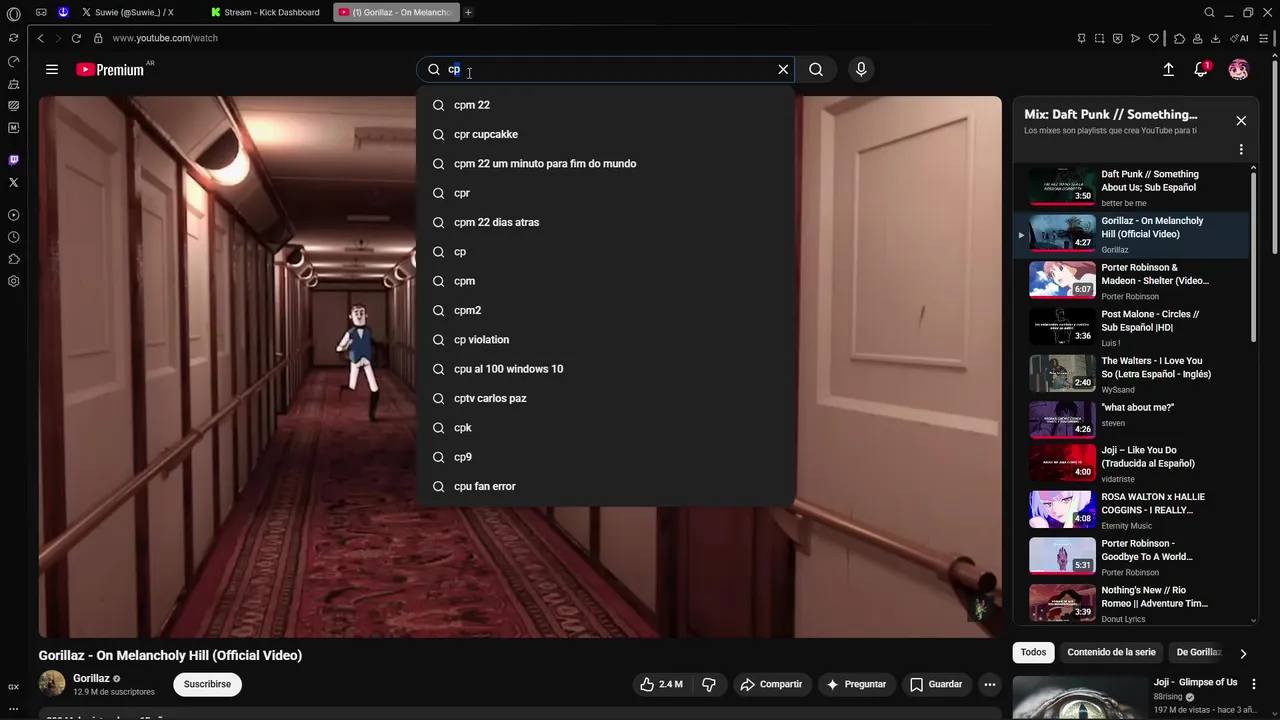Open YouTube account avatar menu
Viewport: 1280px width, 720px height.
1238,69
